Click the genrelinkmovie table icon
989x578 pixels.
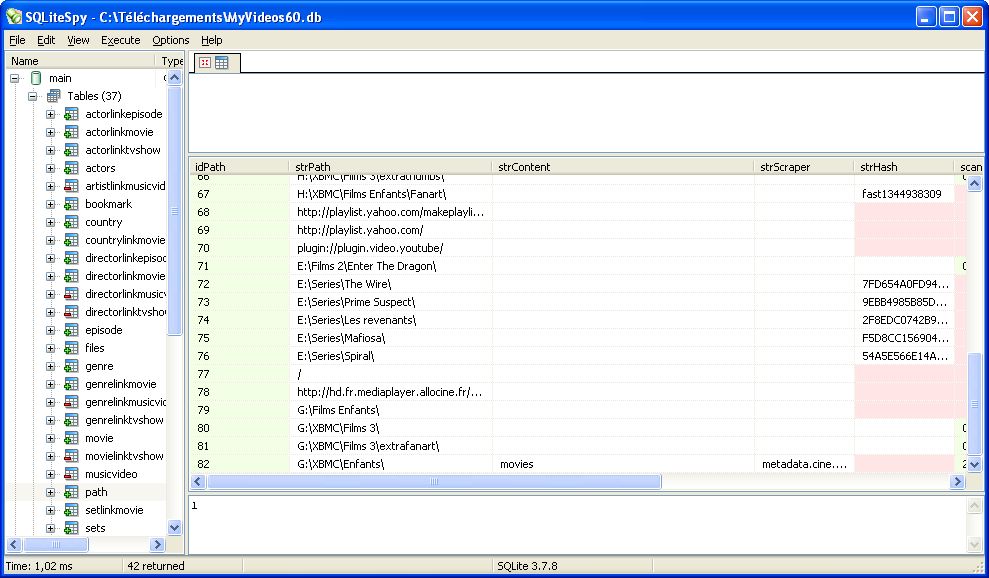point(71,384)
